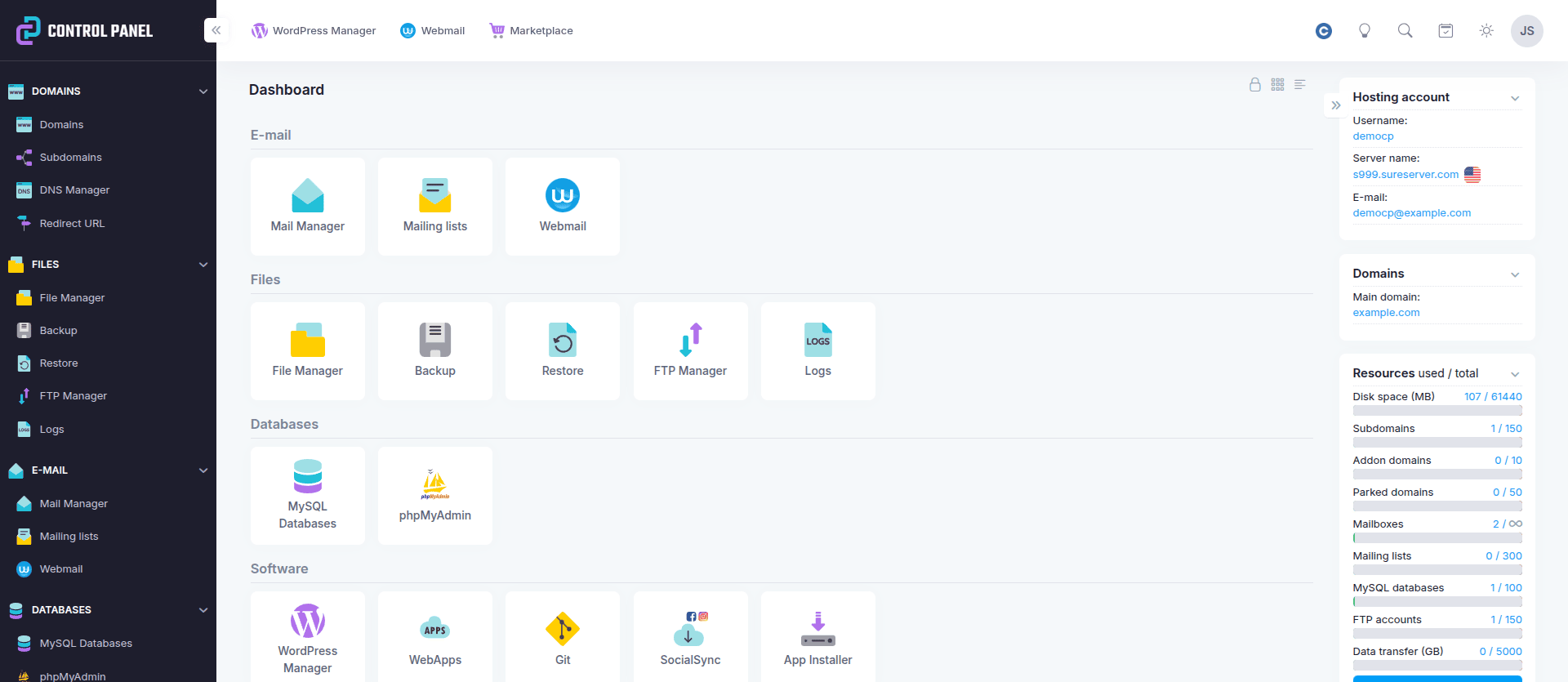Screen dimensions: 1568x682
Task: Click the democp@example.com email link
Action: pyautogui.click(x=1411, y=213)
